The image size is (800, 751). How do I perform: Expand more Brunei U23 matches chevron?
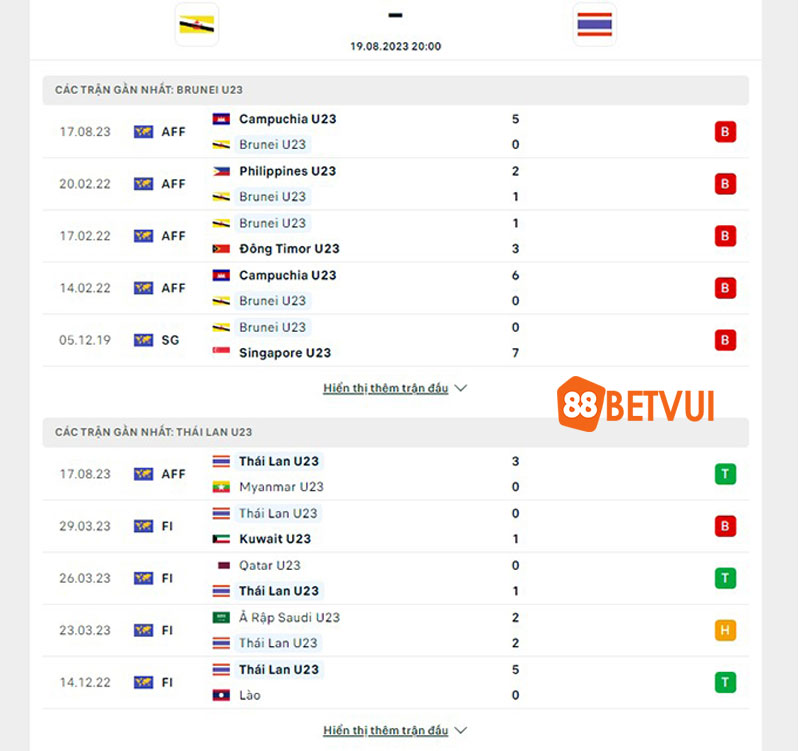coord(461,388)
